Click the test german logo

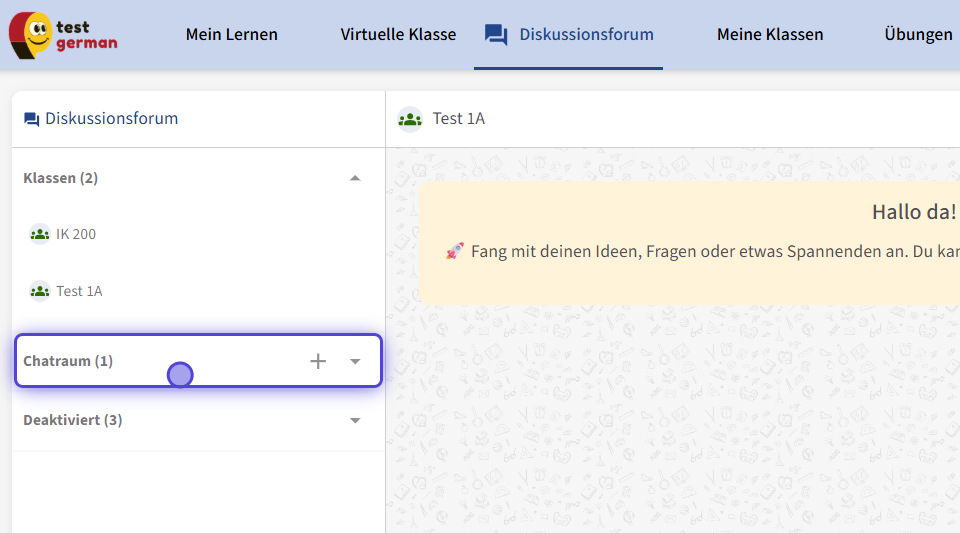point(63,35)
